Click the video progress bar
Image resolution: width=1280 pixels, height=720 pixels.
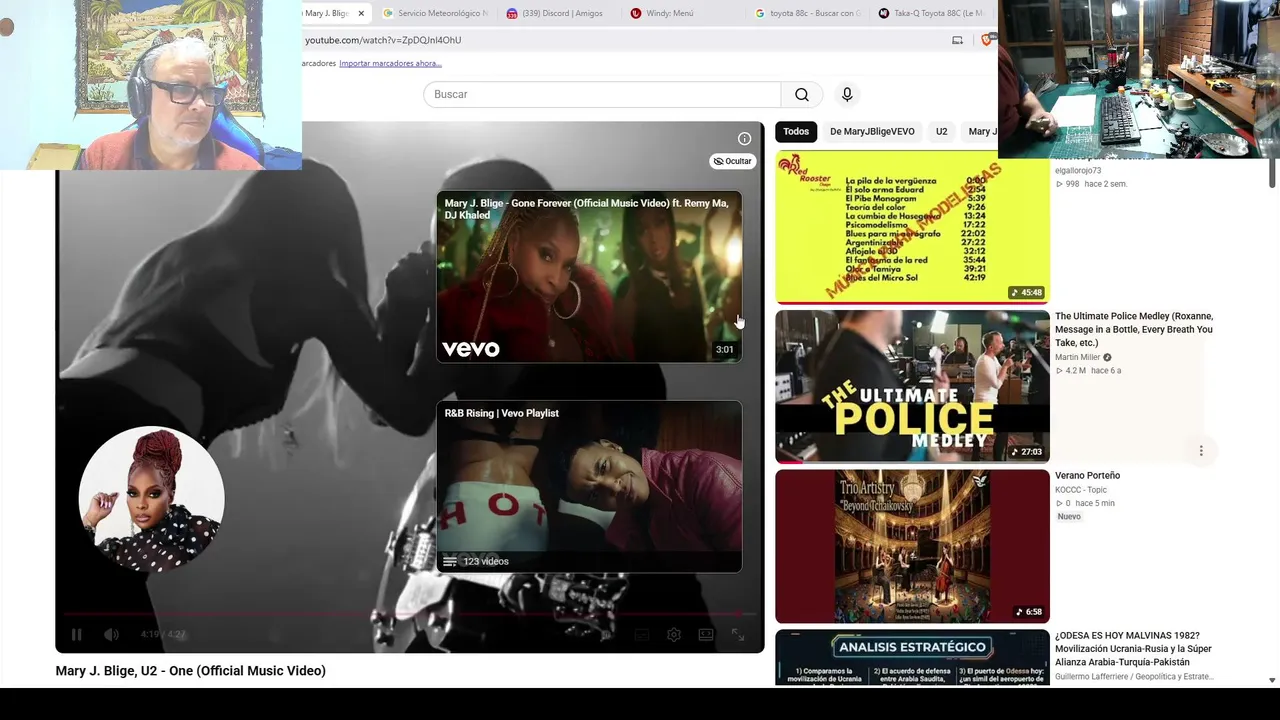(x=410, y=614)
